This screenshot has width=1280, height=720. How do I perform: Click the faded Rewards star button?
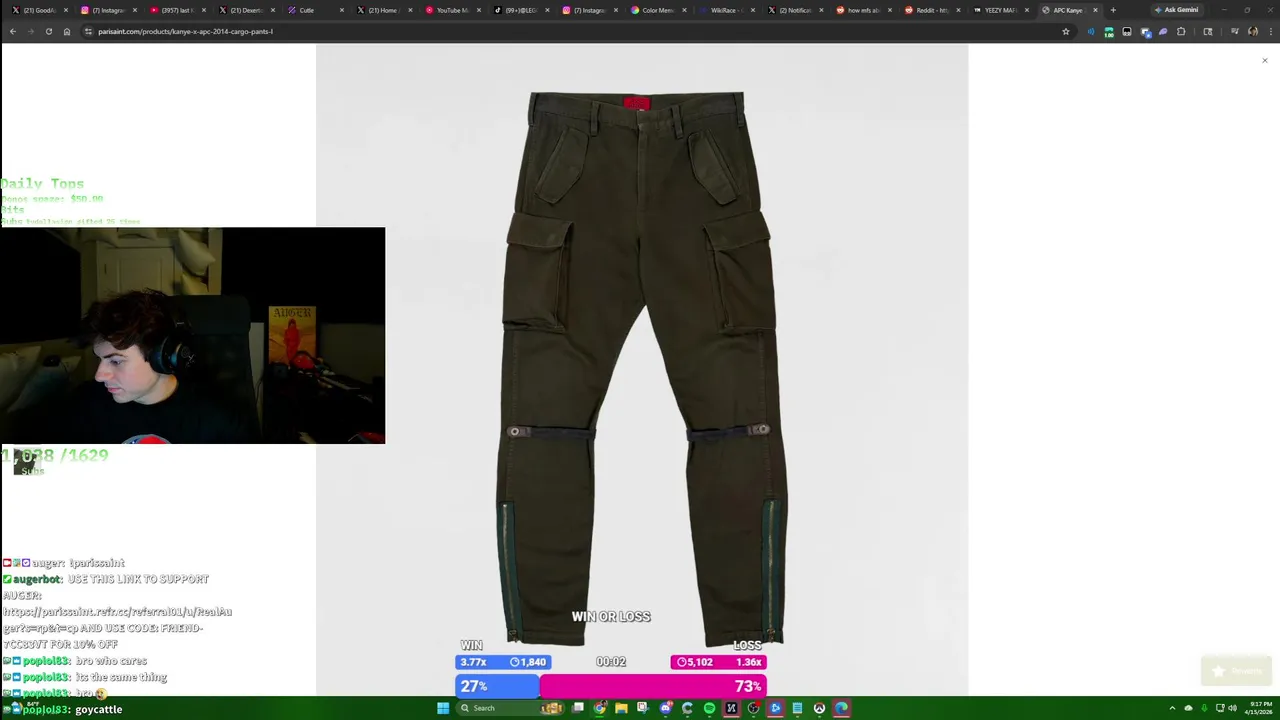[1236, 671]
